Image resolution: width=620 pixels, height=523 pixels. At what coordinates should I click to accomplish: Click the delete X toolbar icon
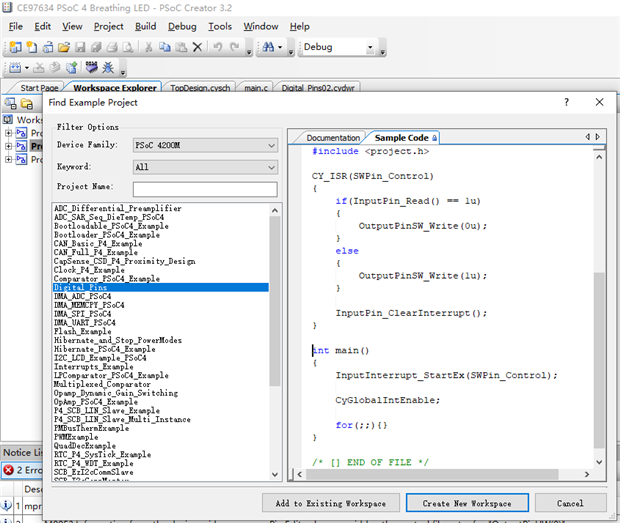point(197,47)
